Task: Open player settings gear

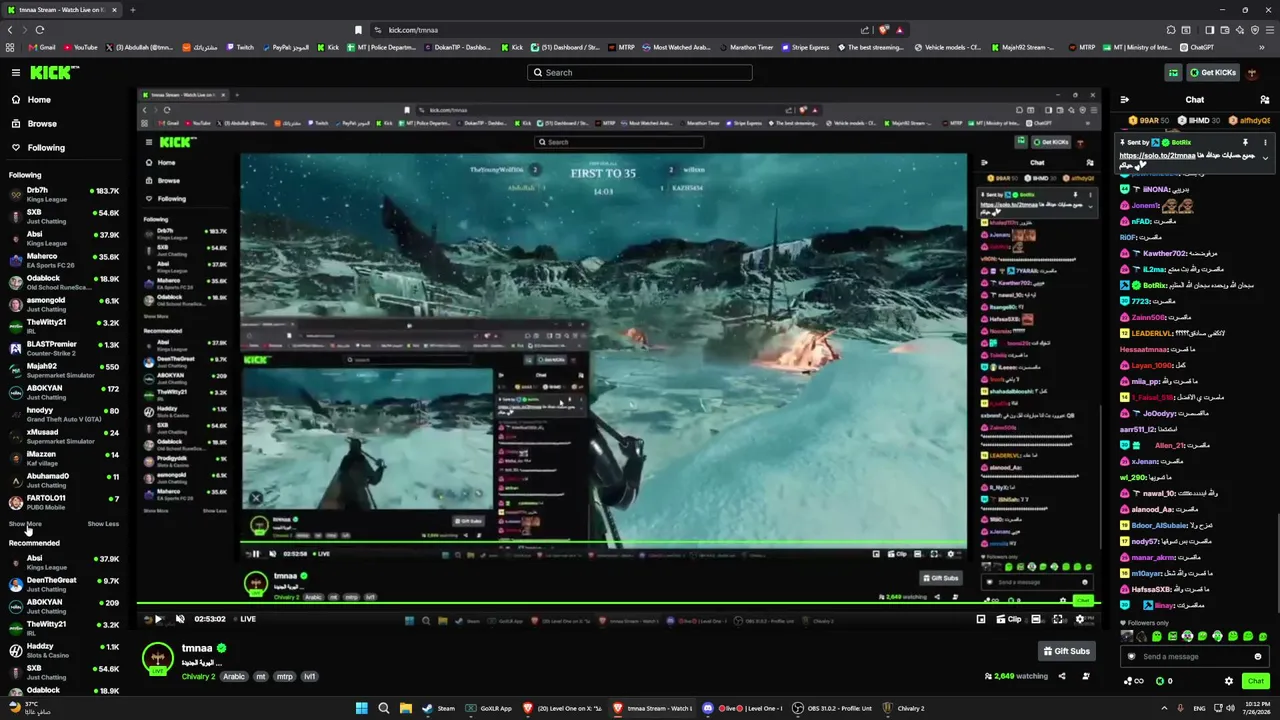Action: coord(1079,619)
